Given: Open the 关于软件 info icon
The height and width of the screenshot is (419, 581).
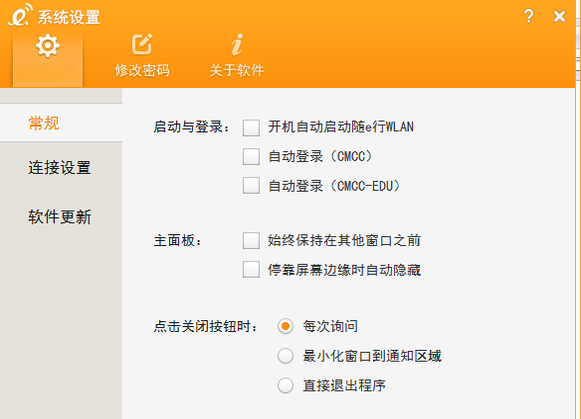Looking at the screenshot, I should coord(237,44).
